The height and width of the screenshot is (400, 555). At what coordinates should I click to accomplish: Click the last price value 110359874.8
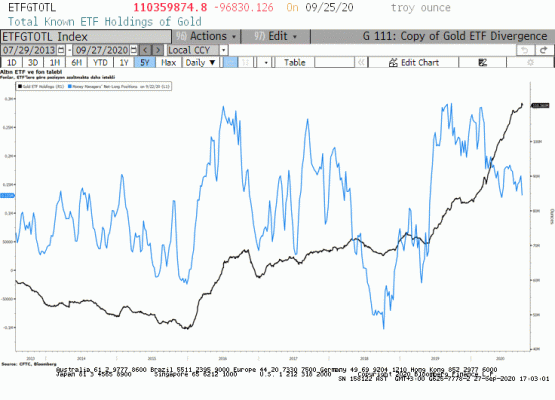pyautogui.click(x=170, y=7)
